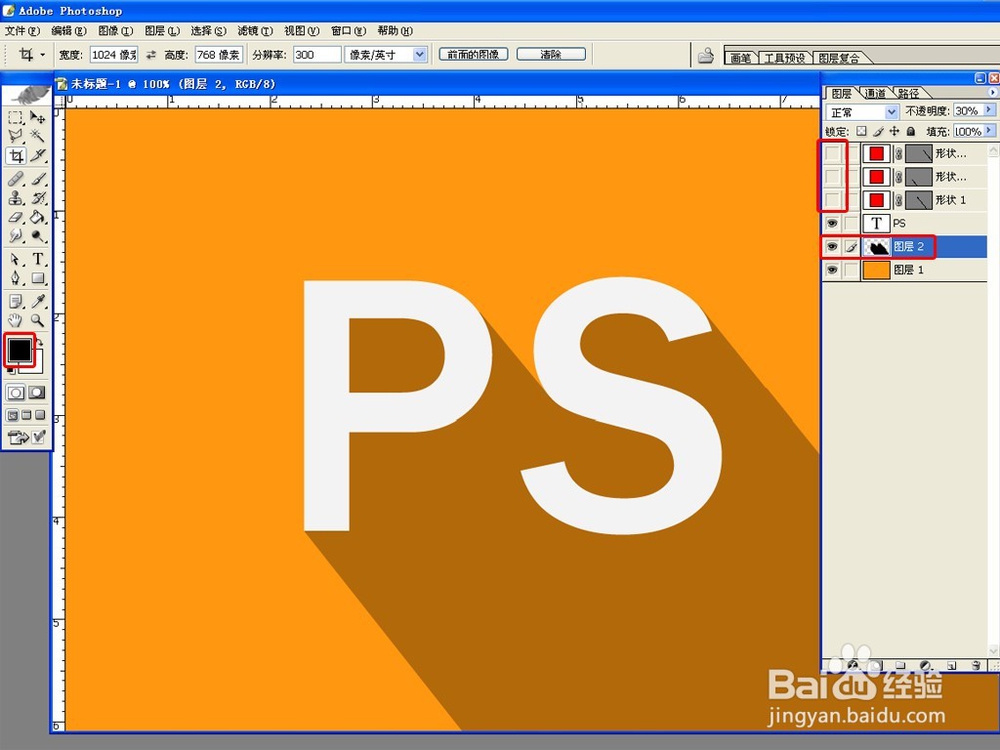Select the Notes tool

pos(15,301)
